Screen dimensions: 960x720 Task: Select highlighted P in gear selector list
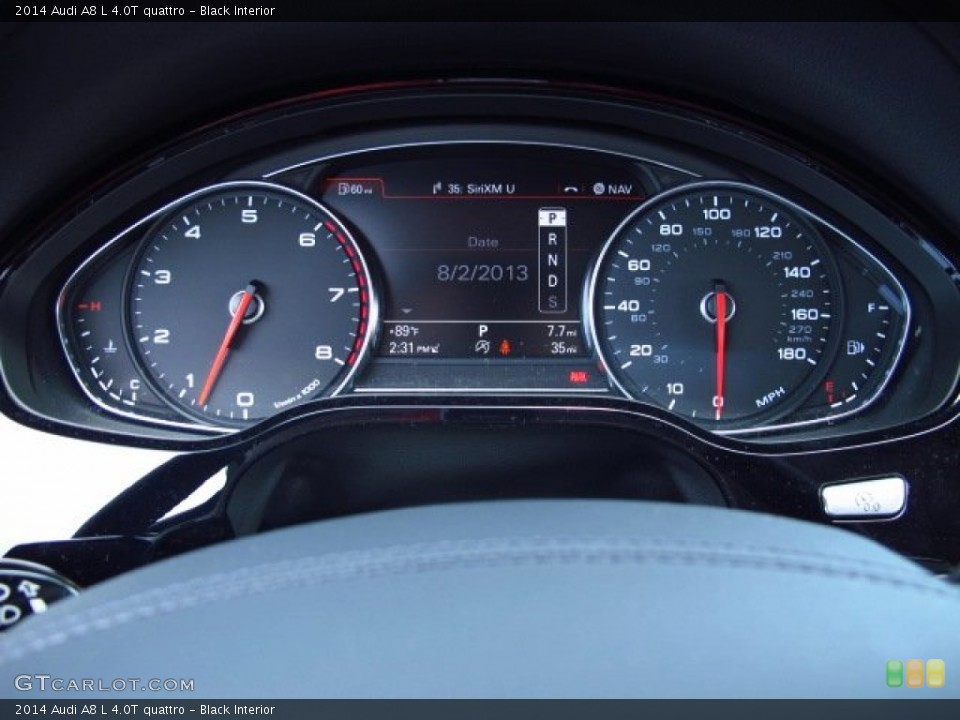(x=552, y=218)
